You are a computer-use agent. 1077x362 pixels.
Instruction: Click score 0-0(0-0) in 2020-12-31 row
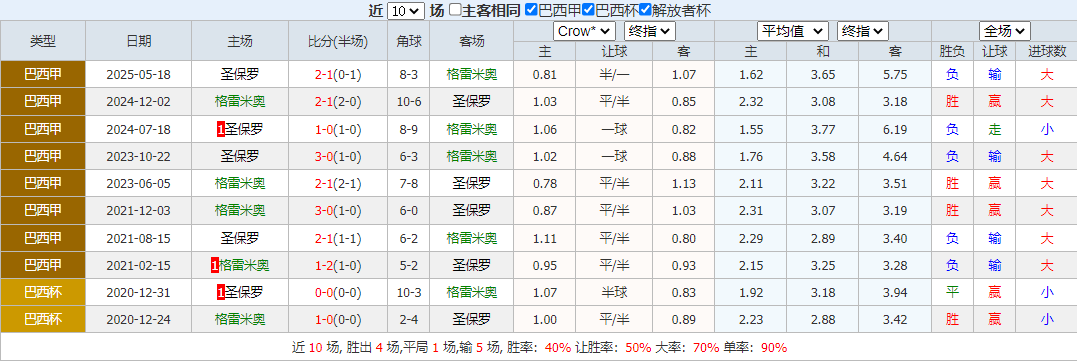point(338,293)
